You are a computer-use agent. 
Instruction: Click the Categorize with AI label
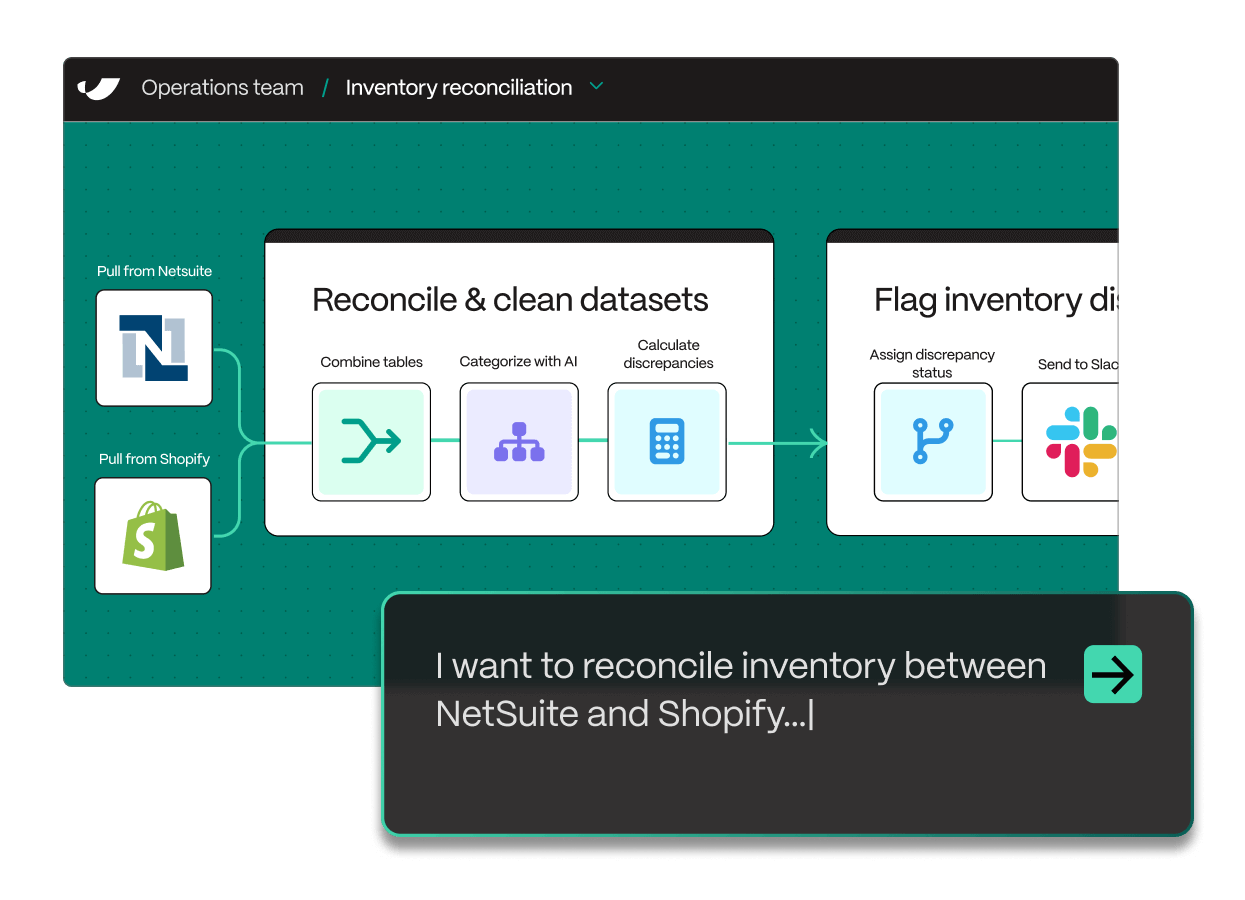518,362
